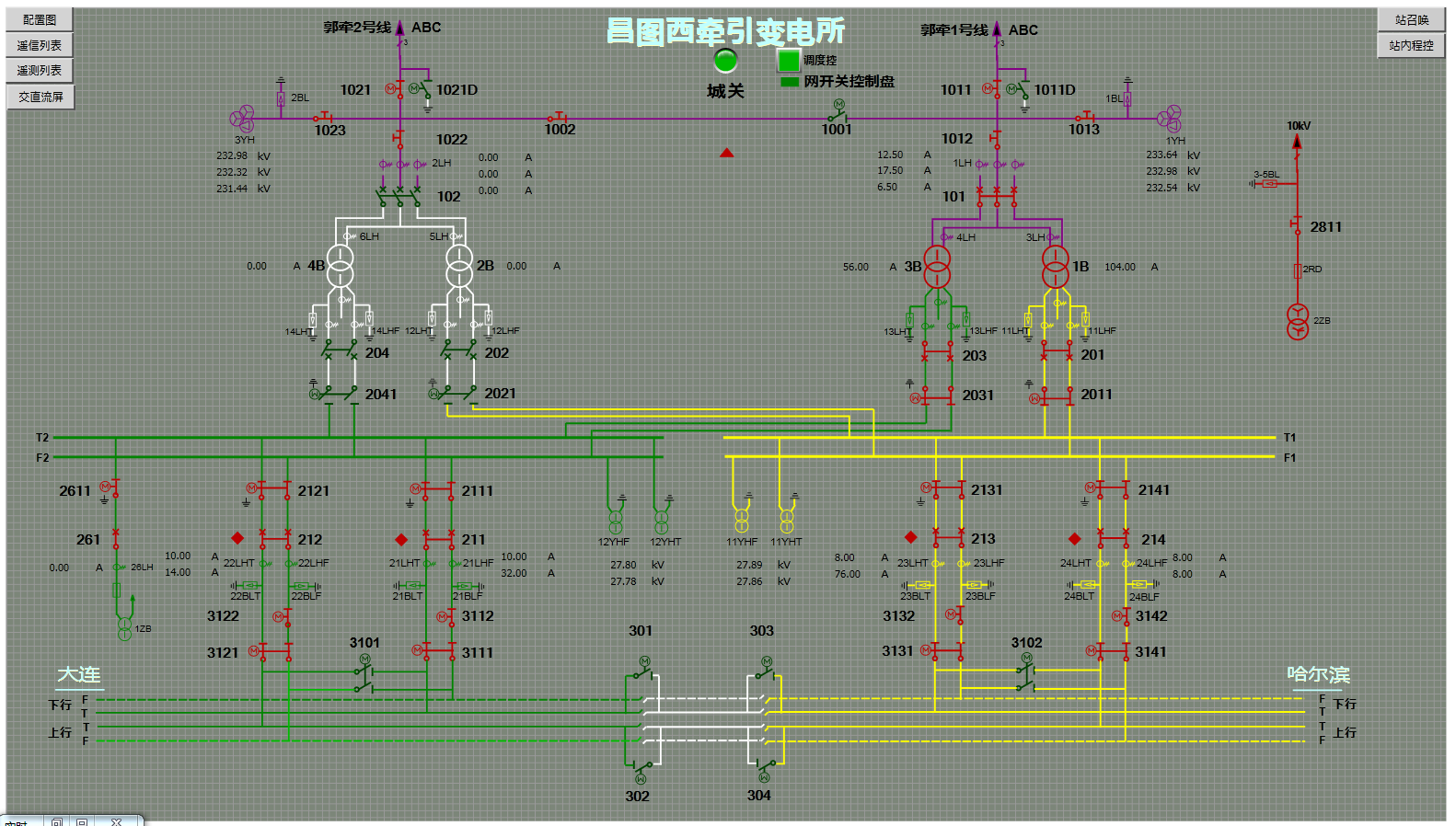Click the 2ZB red transformer icon

point(1298,322)
